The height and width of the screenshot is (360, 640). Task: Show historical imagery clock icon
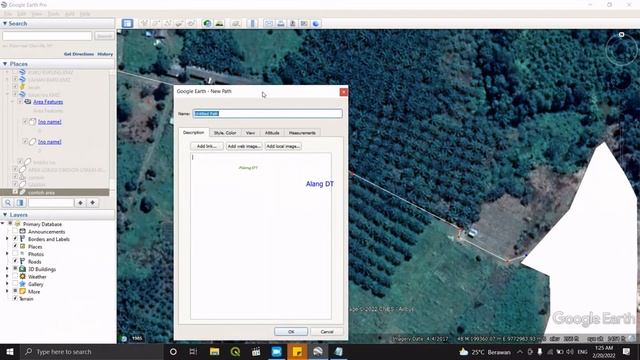point(207,23)
